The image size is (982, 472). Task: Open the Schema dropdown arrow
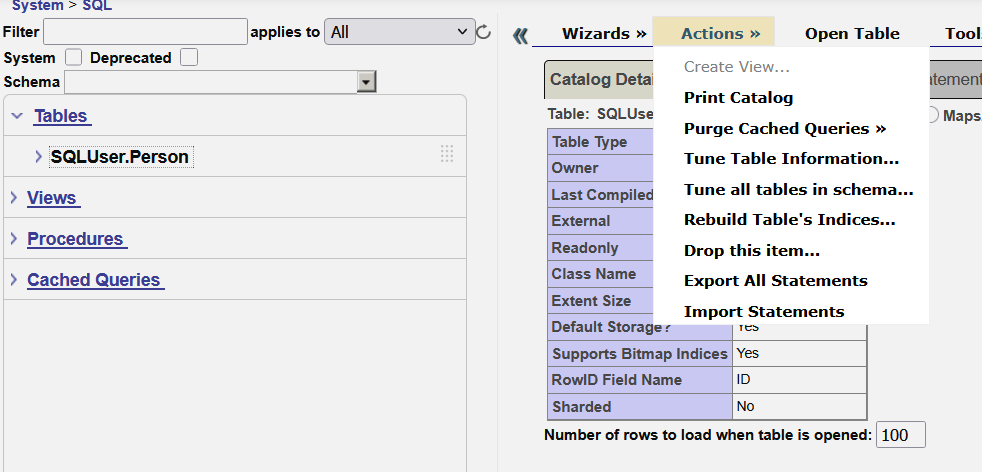tap(366, 82)
